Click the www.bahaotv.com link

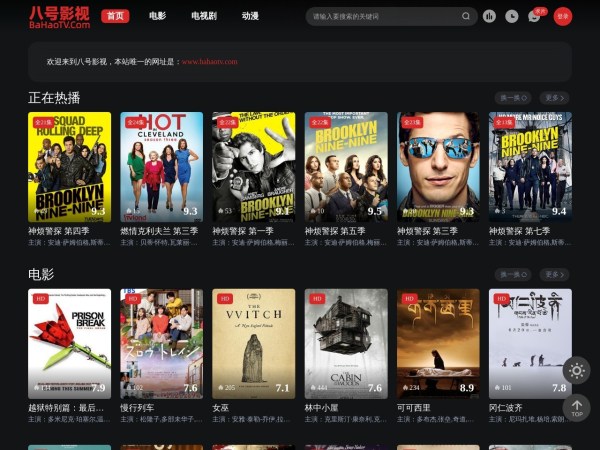pyautogui.click(x=209, y=62)
